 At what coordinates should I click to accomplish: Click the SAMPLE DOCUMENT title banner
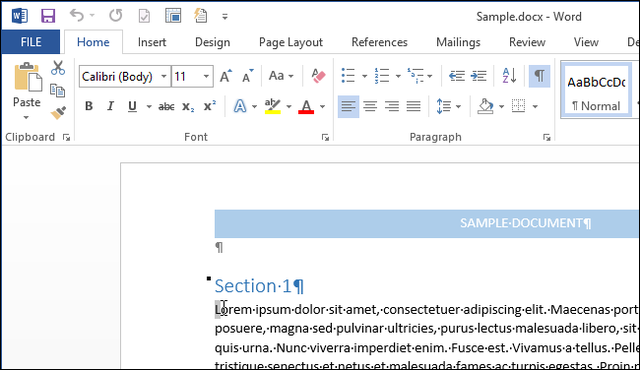click(x=427, y=224)
